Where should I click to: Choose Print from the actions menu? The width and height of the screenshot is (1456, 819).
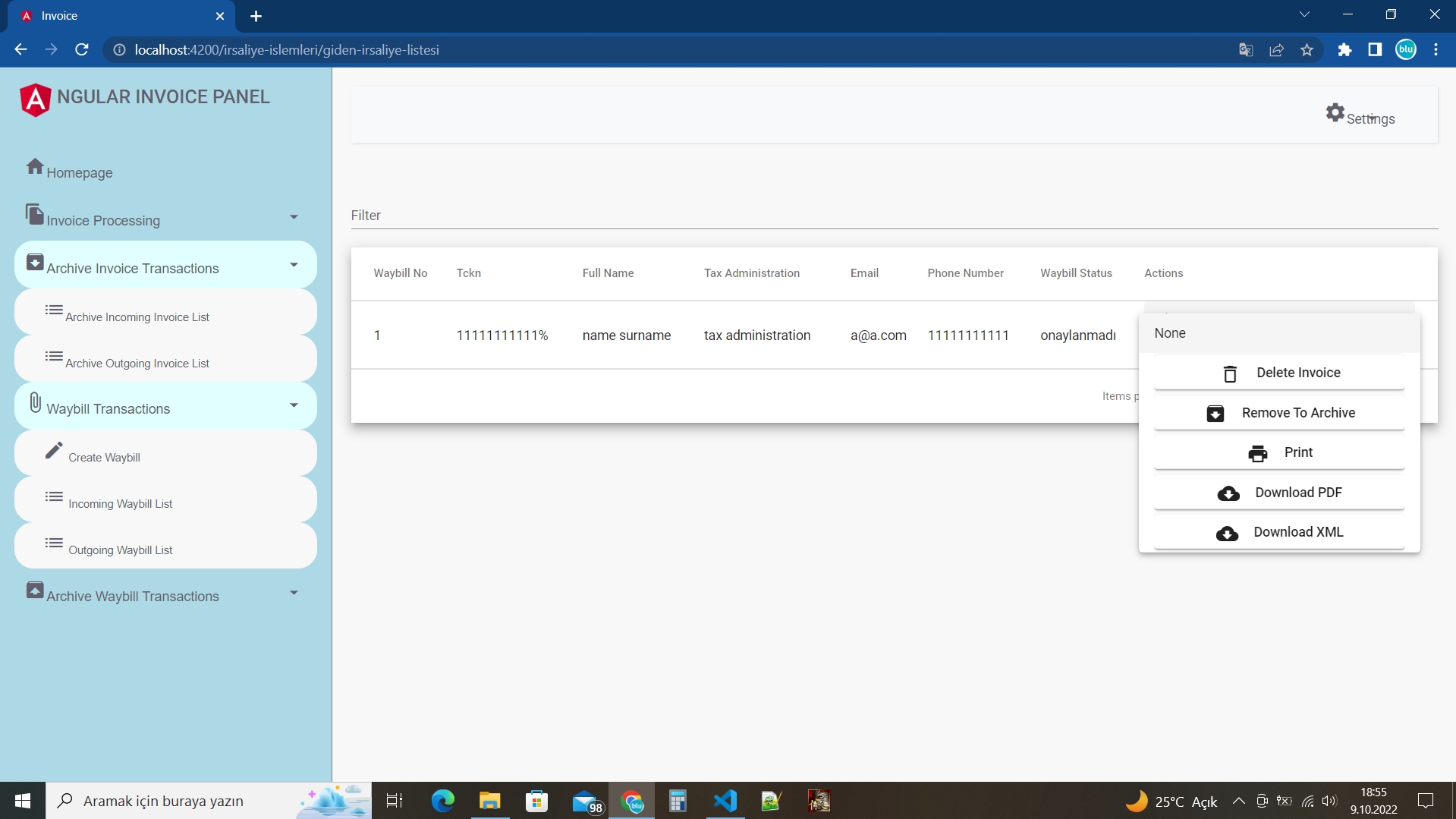(x=1279, y=452)
